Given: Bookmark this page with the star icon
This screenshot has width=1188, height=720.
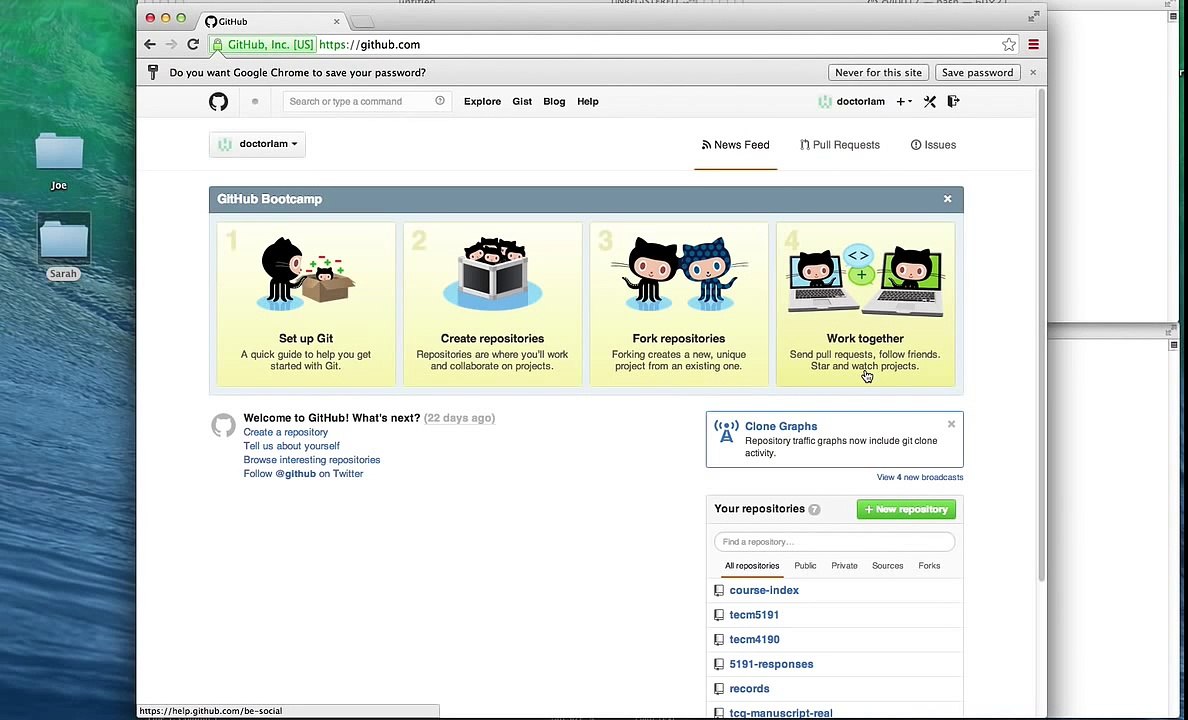Looking at the screenshot, I should coord(1008,45).
